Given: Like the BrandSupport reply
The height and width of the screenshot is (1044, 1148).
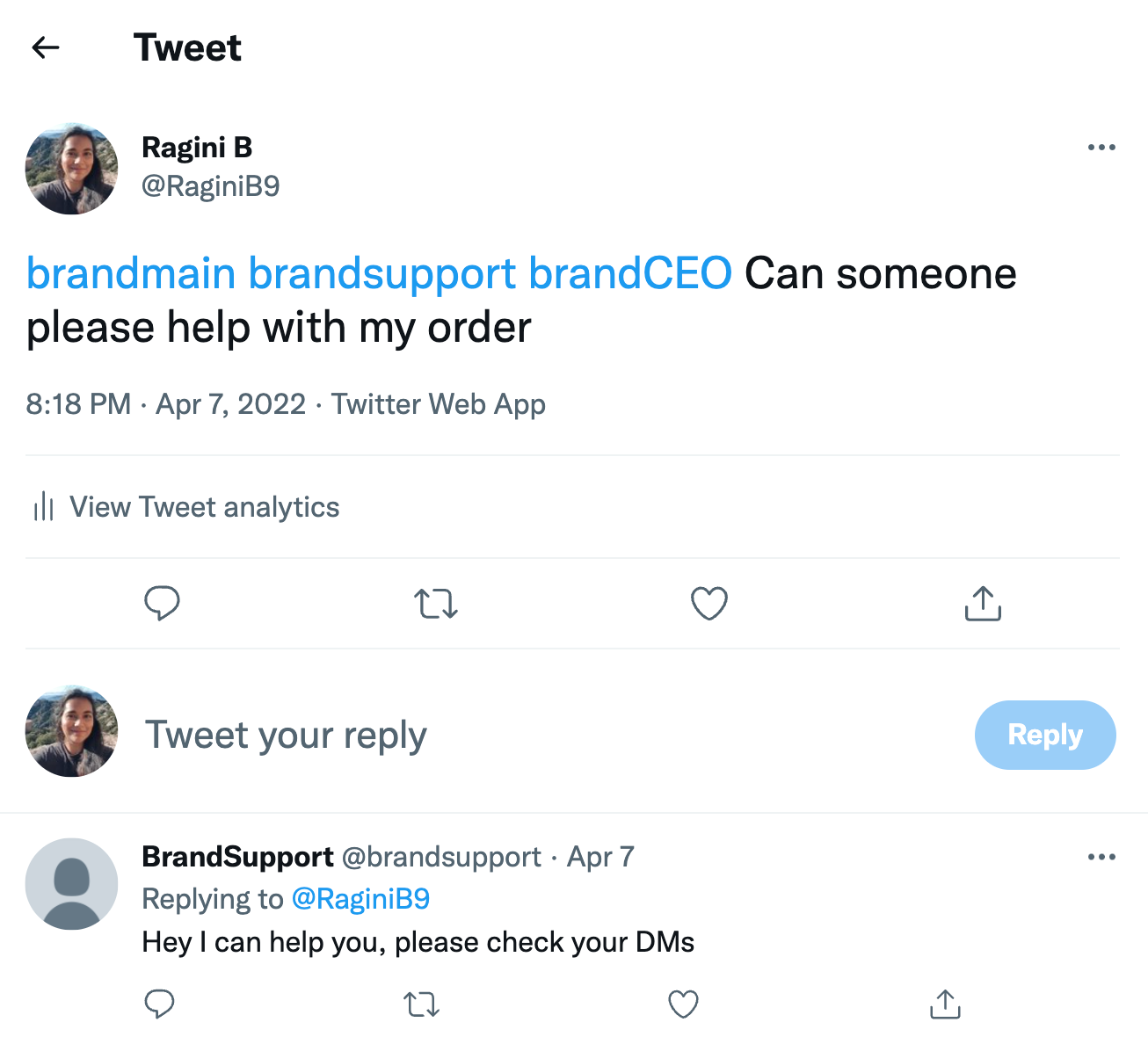Looking at the screenshot, I should pyautogui.click(x=683, y=1004).
